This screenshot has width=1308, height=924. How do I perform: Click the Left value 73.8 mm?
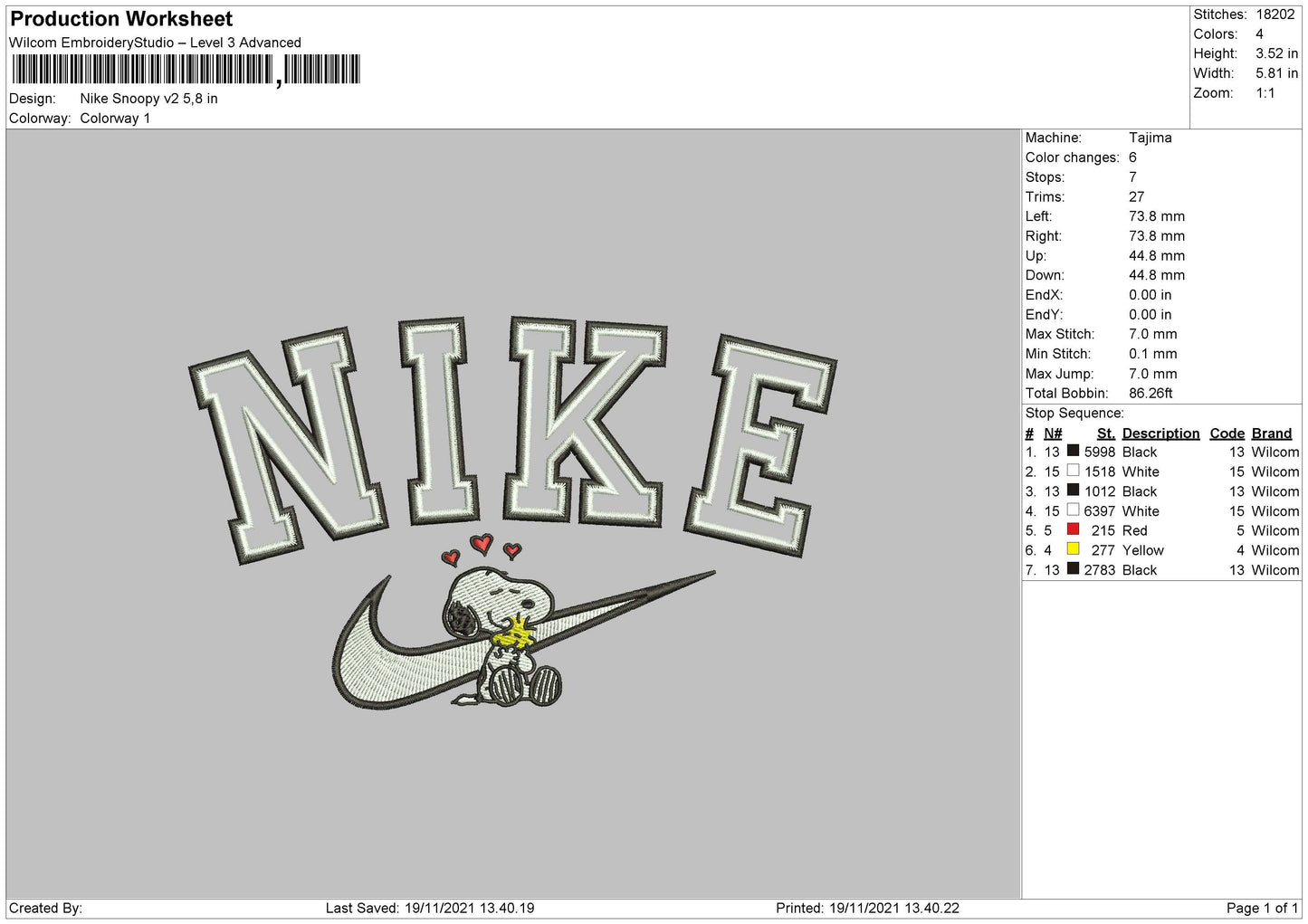pyautogui.click(x=1156, y=216)
